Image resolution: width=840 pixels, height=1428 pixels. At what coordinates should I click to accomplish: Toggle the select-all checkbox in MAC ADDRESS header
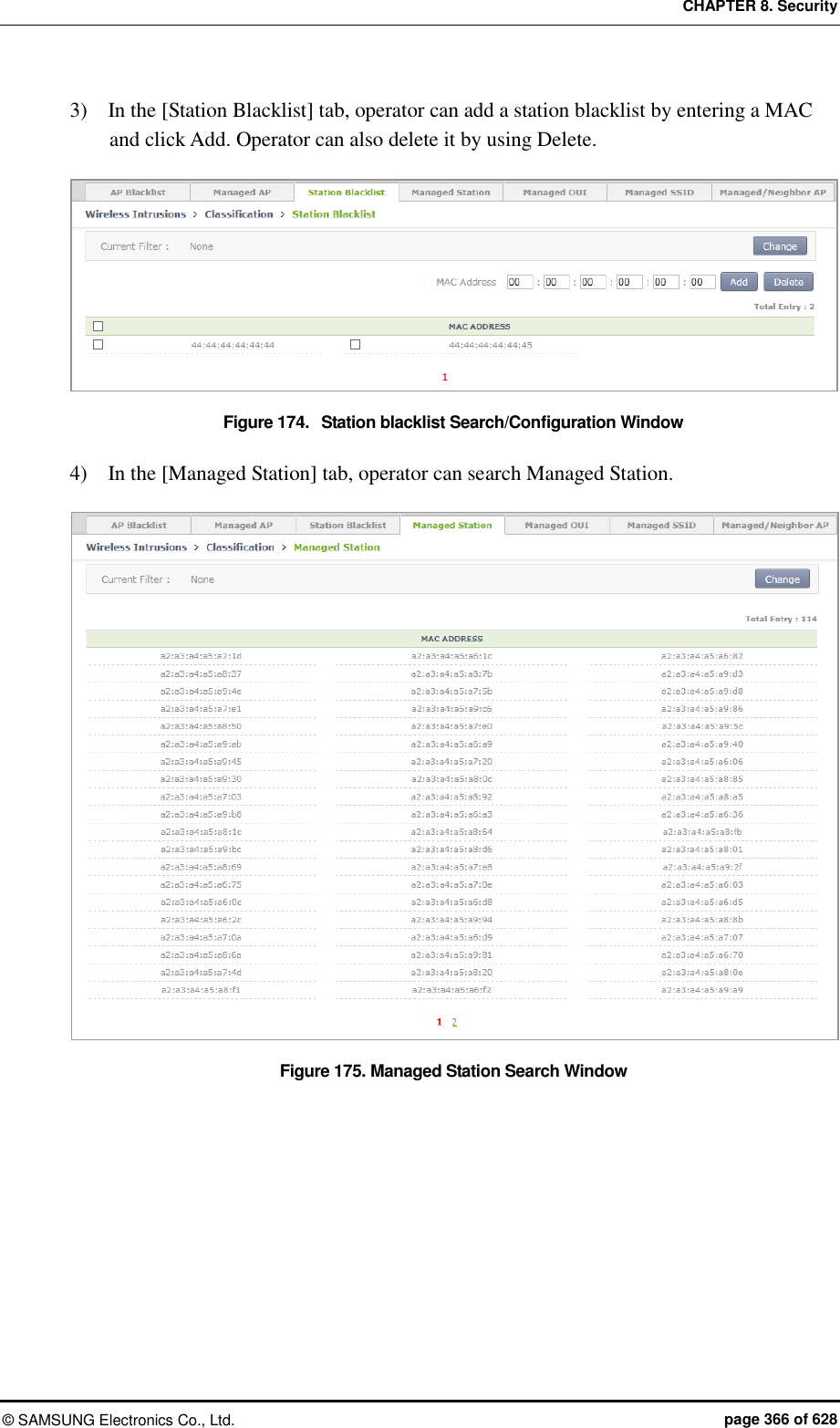98,326
